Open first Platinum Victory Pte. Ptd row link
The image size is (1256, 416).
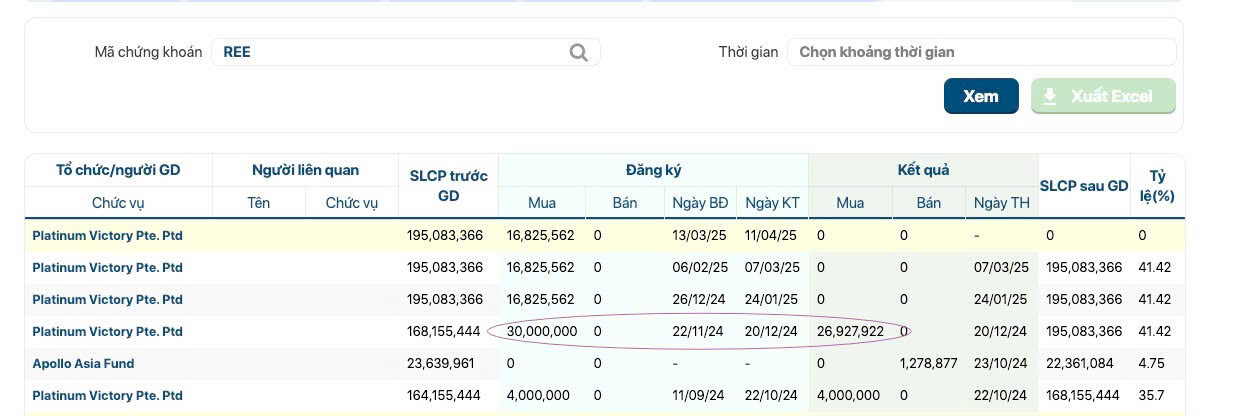point(108,236)
